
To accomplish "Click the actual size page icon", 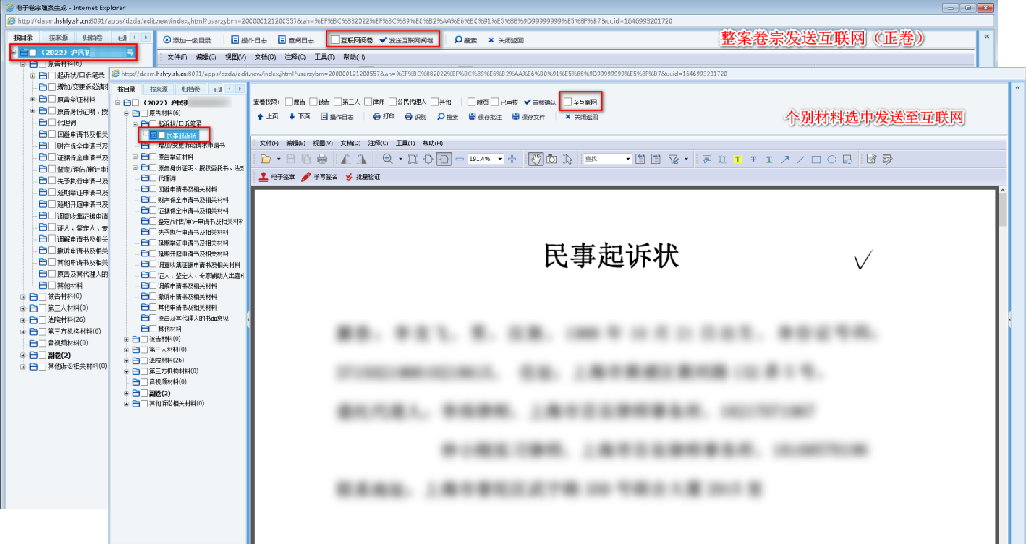I will click(x=412, y=159).
